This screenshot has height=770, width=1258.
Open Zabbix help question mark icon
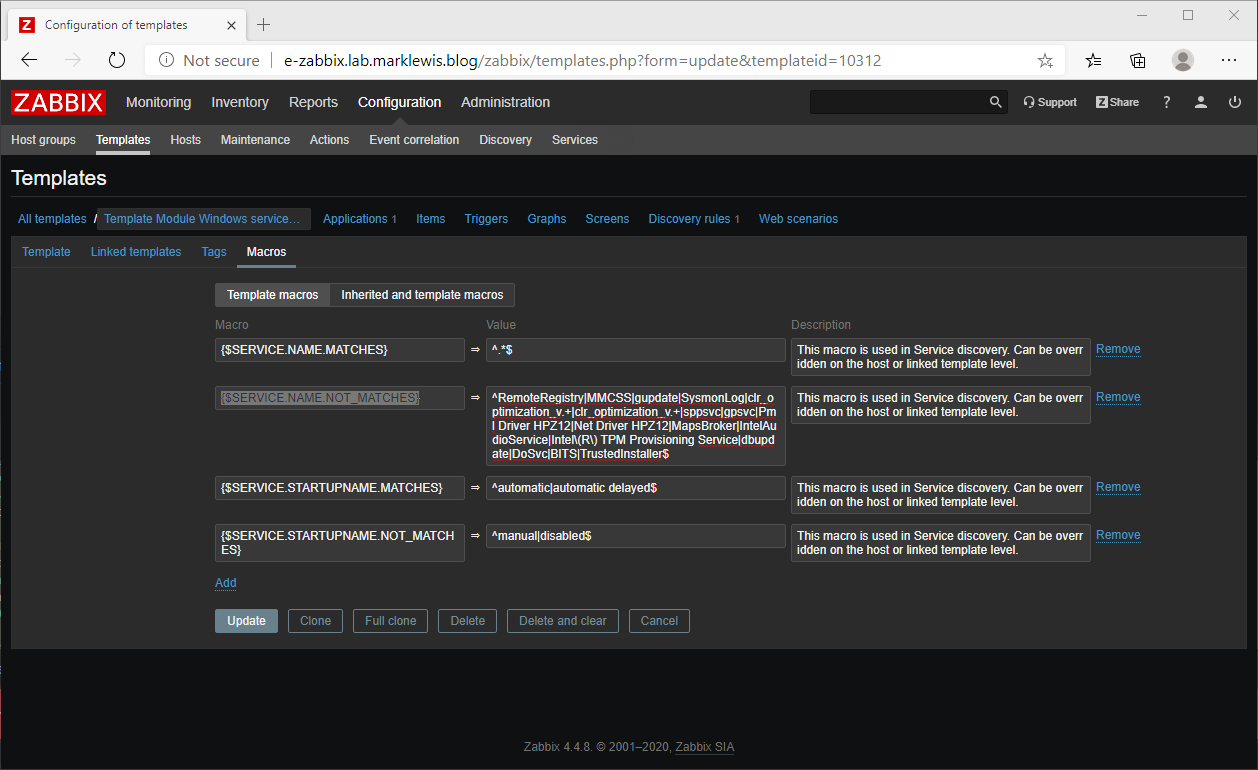coord(1166,102)
